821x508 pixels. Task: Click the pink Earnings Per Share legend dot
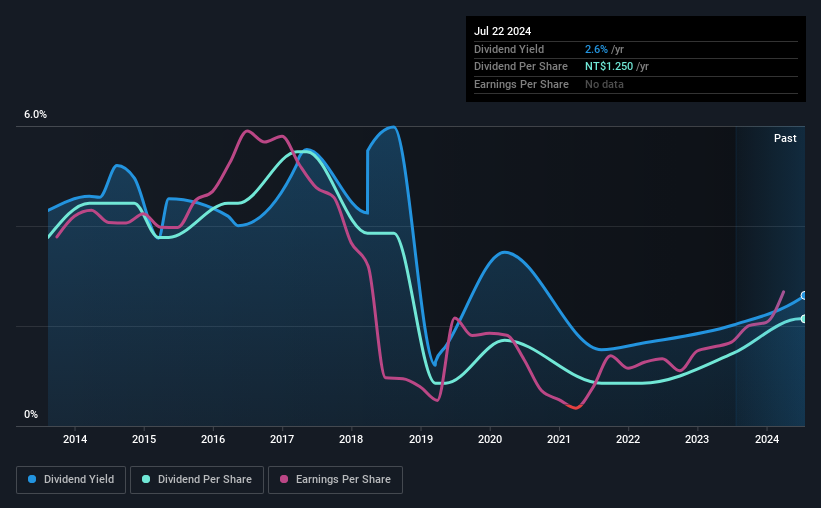284,479
